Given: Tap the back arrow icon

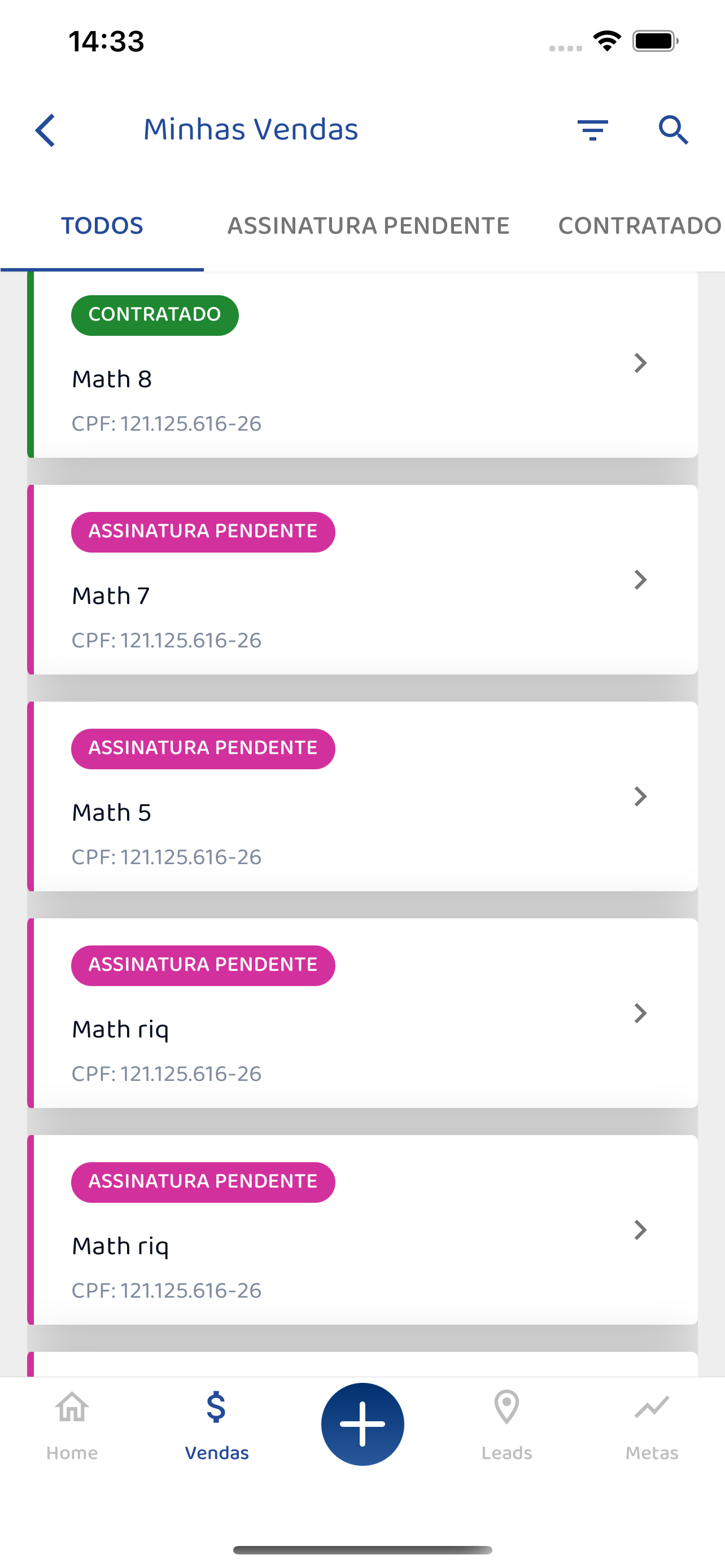Looking at the screenshot, I should 46,130.
